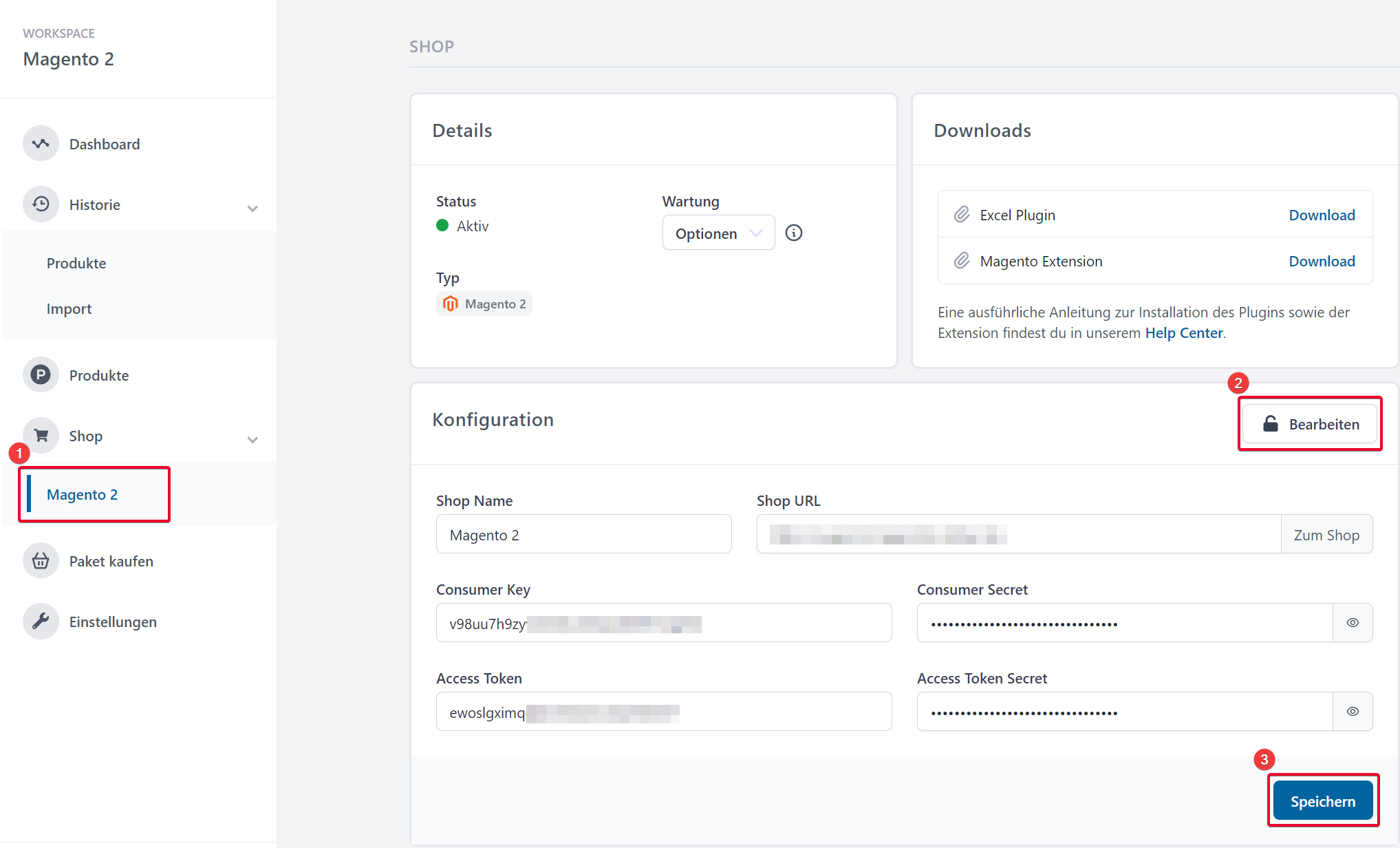The height and width of the screenshot is (848, 1400).
Task: Open the Wartung Optionen dropdown
Action: (718, 233)
